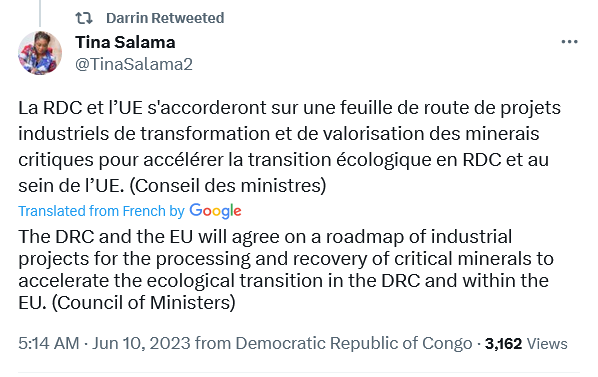The image size is (598, 377).
Task: Open the three-dot more options menu
Action: 569,42
